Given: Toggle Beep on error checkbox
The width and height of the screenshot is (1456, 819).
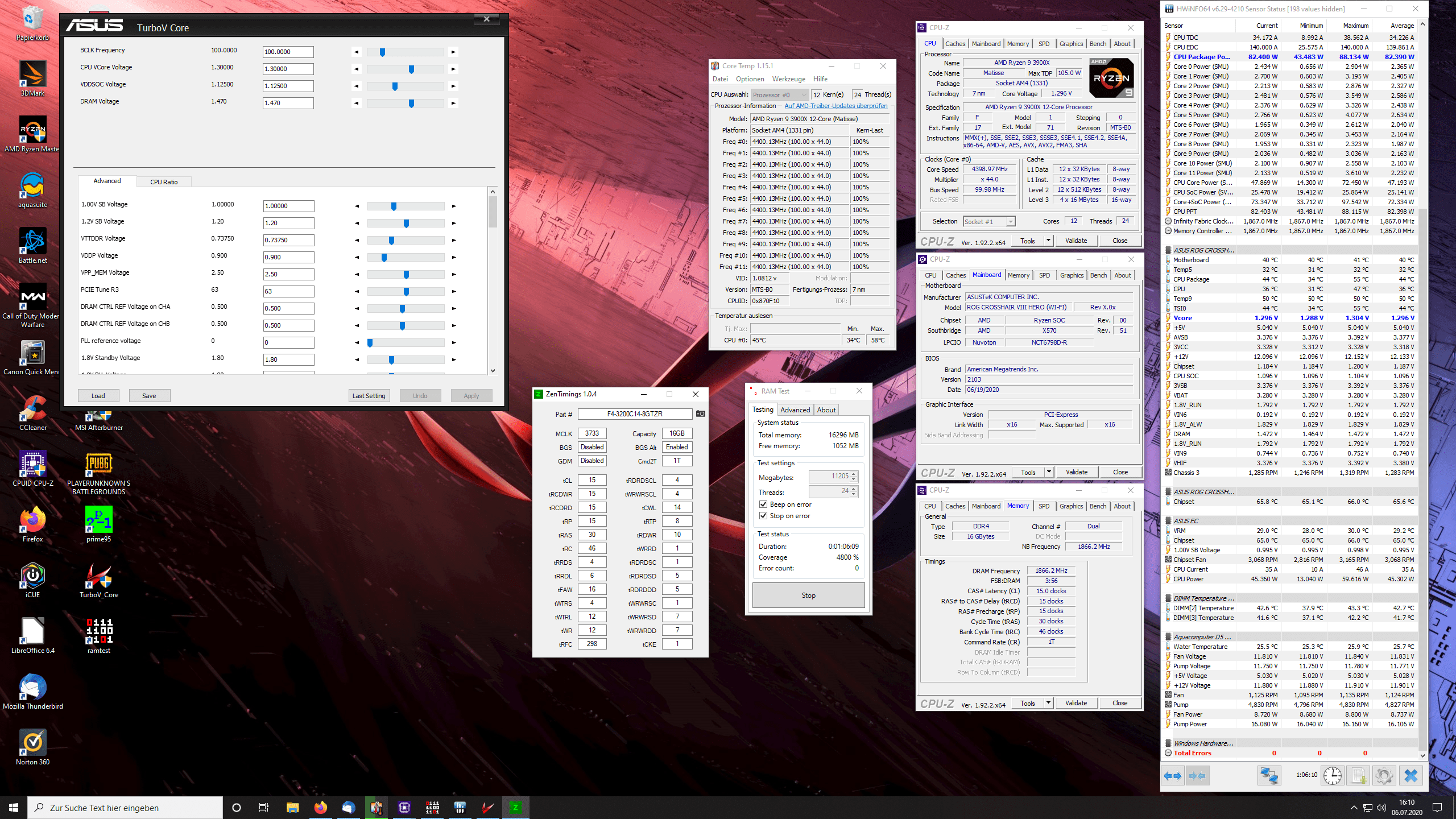Looking at the screenshot, I should click(x=763, y=504).
